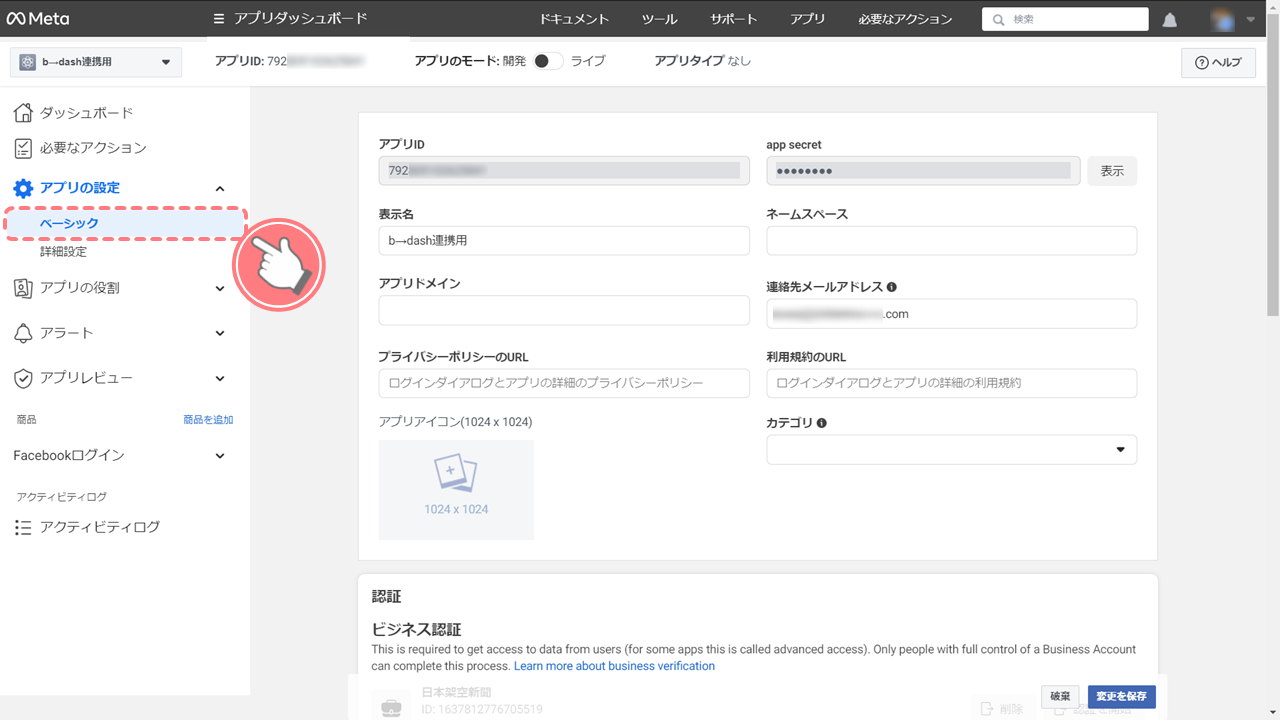Open Learn more about business verification link
This screenshot has height=720, width=1280.
click(x=614, y=666)
